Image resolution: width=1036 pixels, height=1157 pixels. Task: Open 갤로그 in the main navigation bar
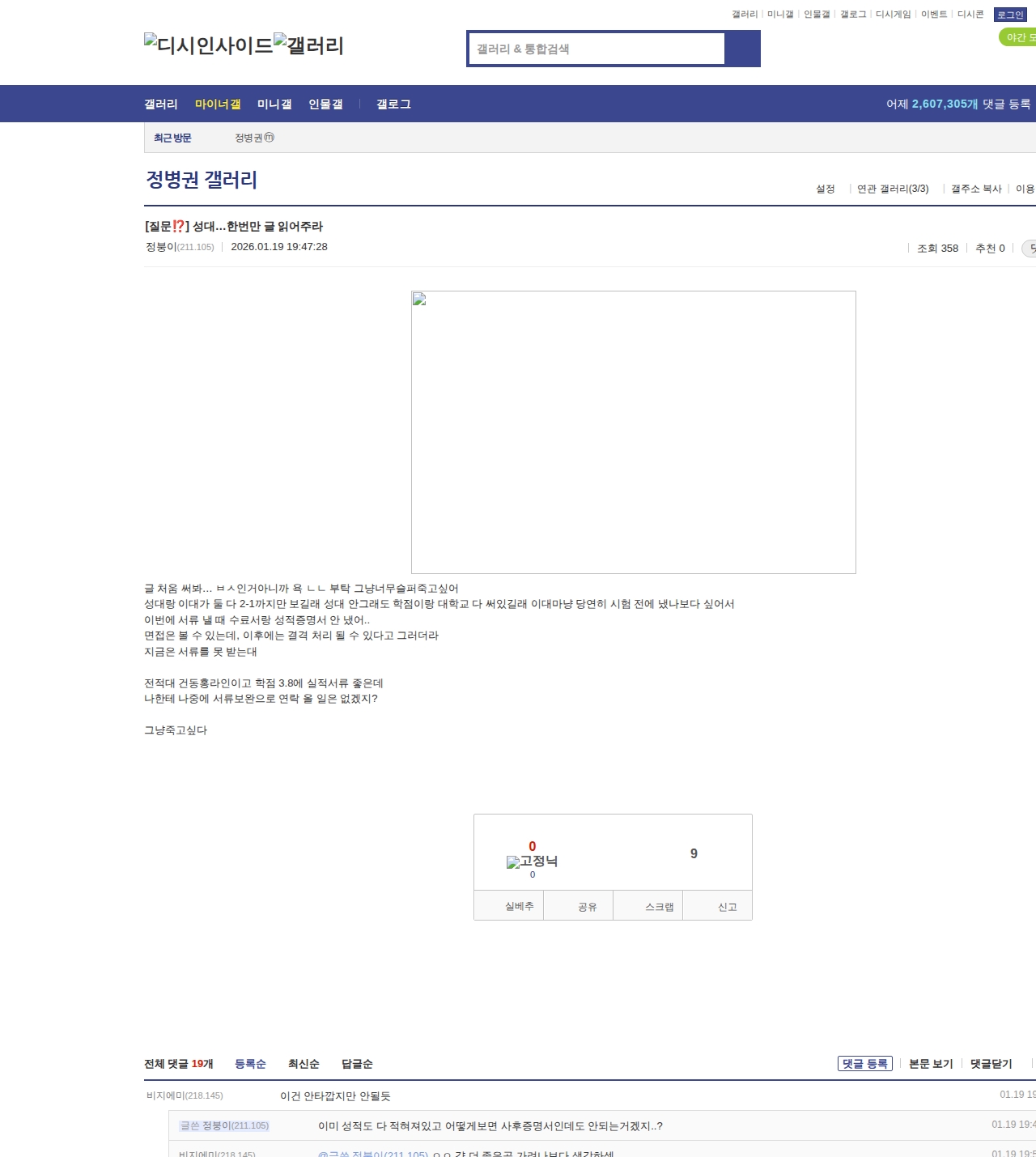(x=393, y=104)
